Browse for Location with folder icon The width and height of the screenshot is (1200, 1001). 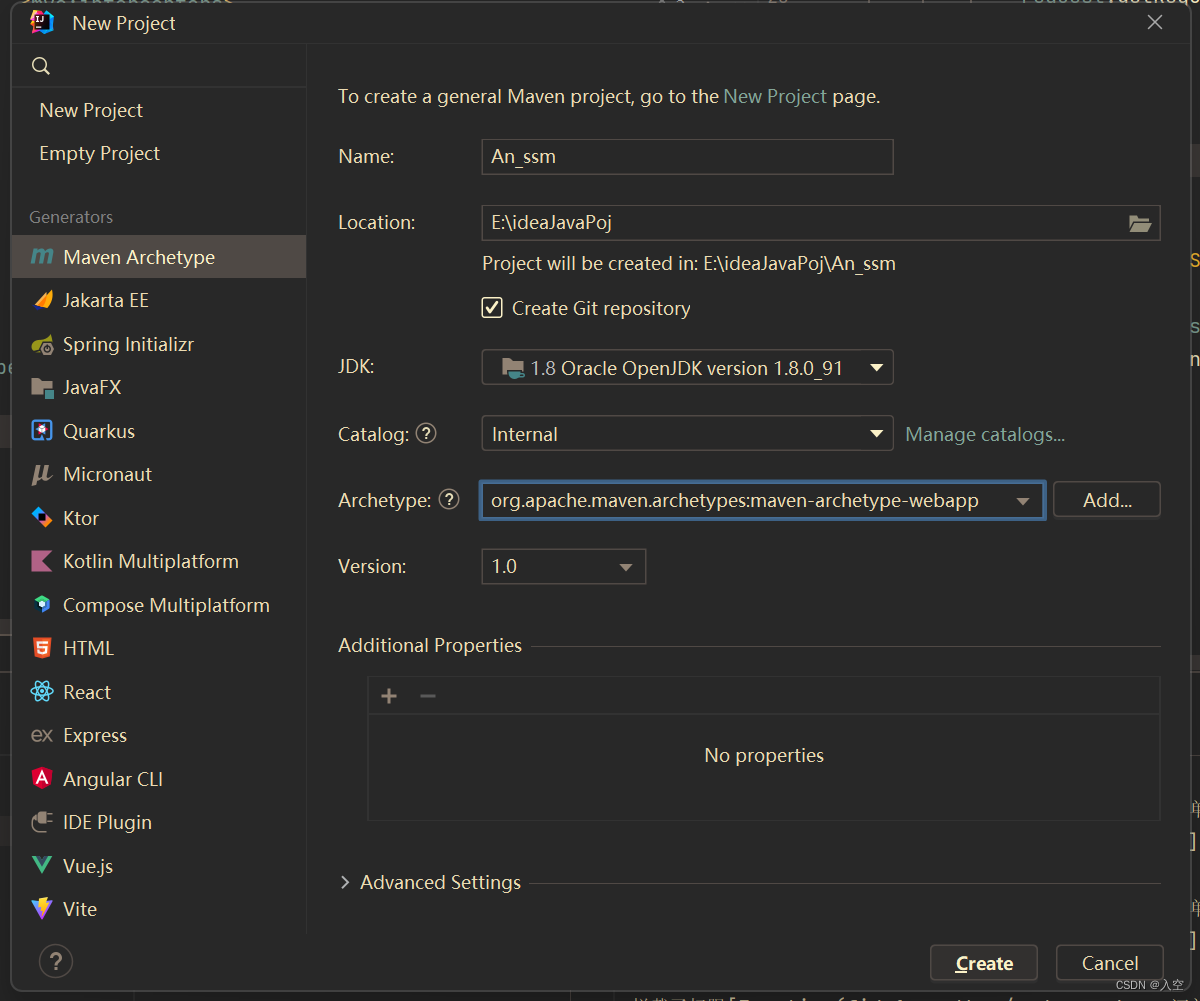[x=1140, y=223]
